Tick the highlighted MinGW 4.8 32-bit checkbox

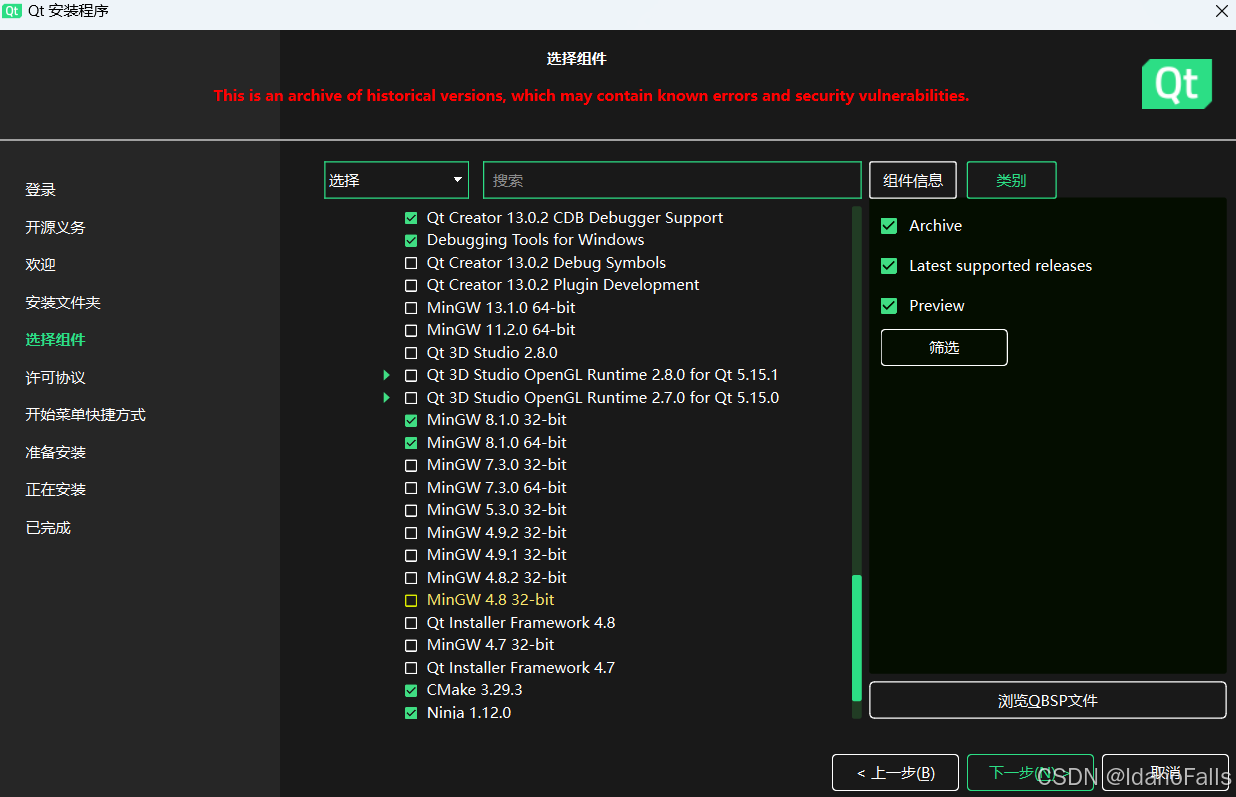click(411, 600)
